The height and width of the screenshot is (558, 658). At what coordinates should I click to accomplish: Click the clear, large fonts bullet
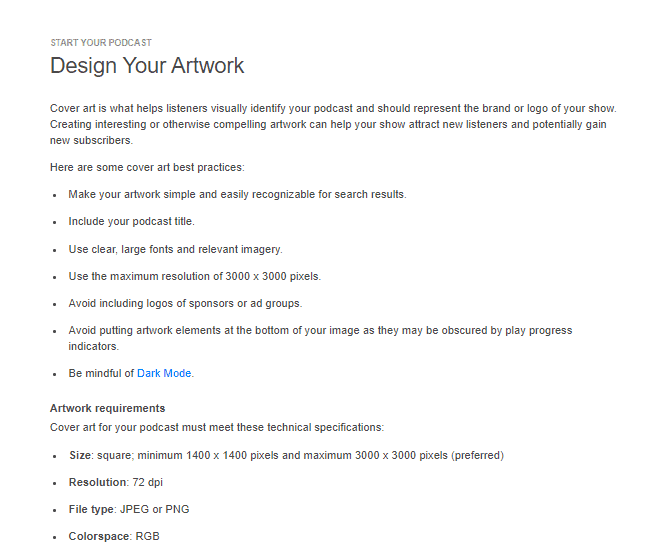175,248
